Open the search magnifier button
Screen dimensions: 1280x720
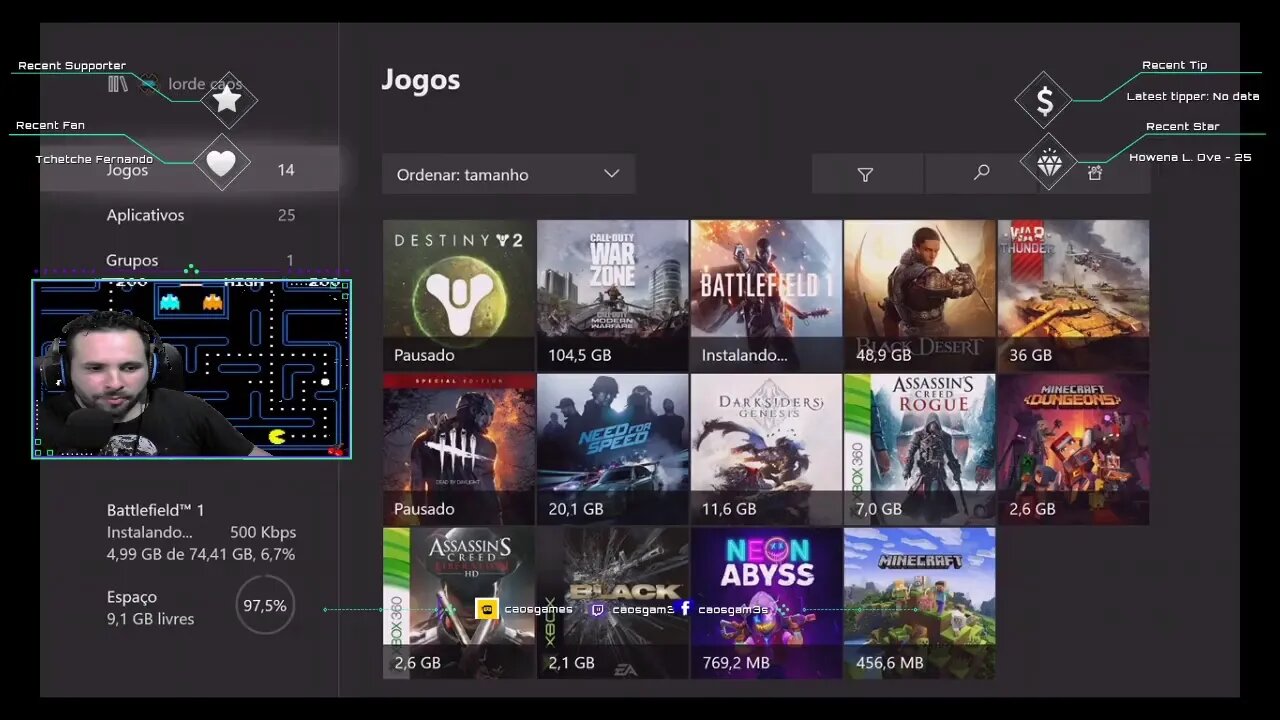[981, 174]
